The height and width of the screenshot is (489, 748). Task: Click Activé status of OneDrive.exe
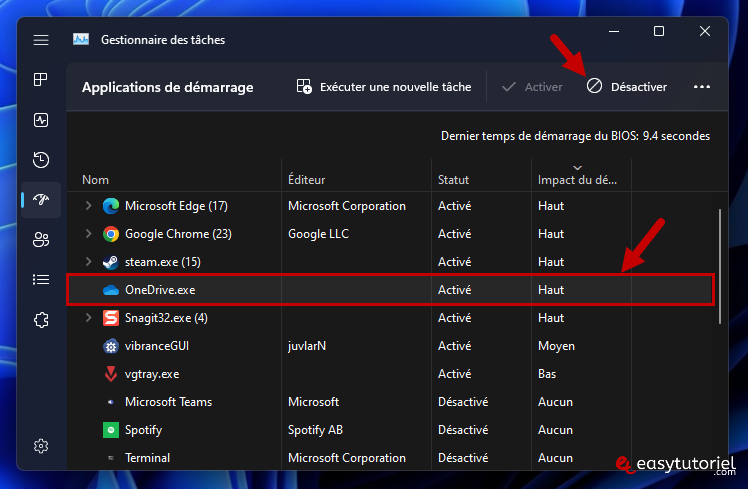tap(454, 290)
